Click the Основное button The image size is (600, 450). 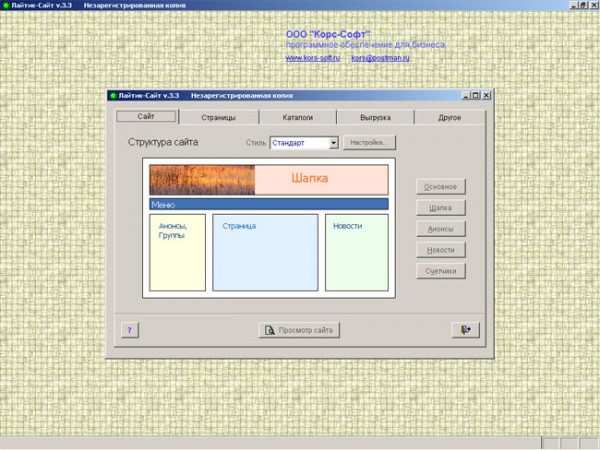(x=440, y=187)
